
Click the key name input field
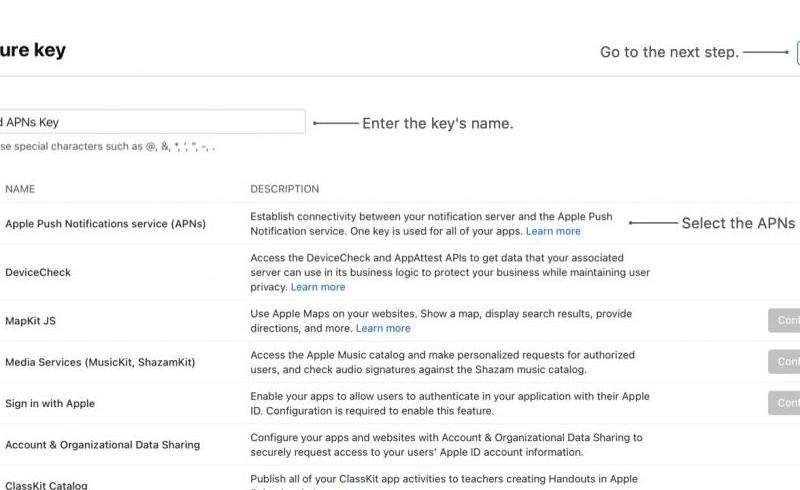point(150,122)
